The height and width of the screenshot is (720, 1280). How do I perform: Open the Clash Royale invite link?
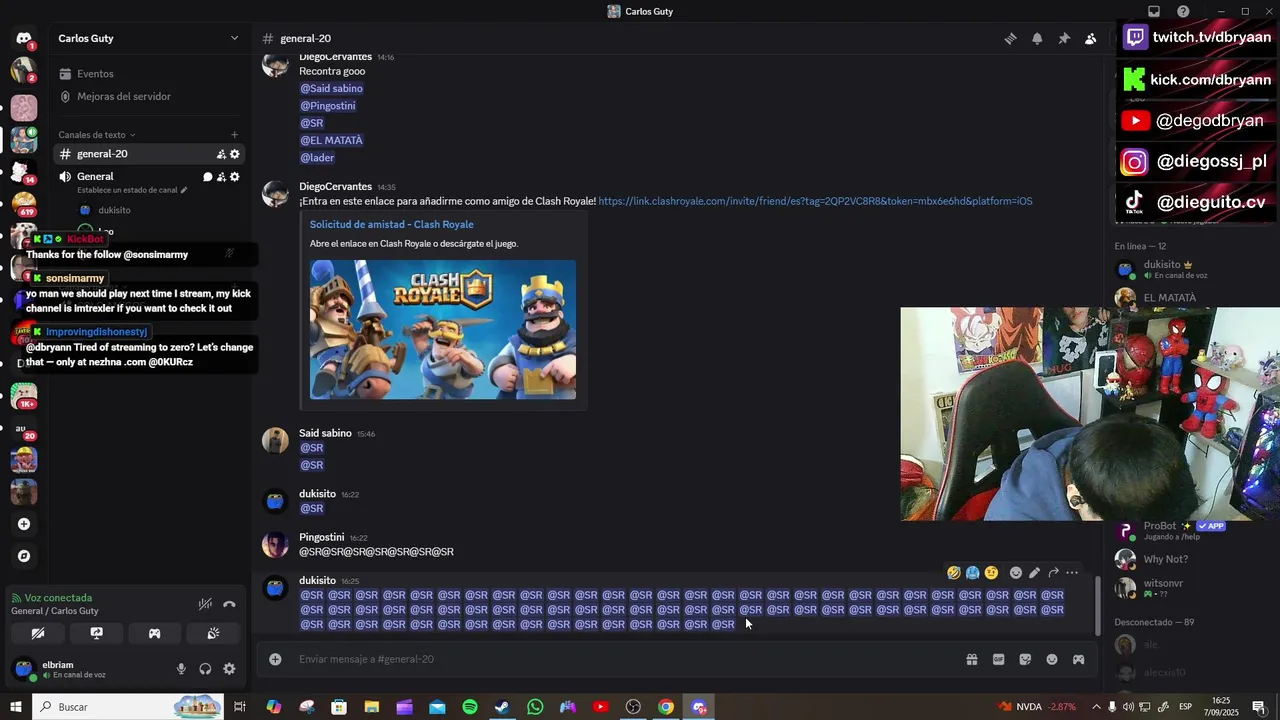point(815,201)
